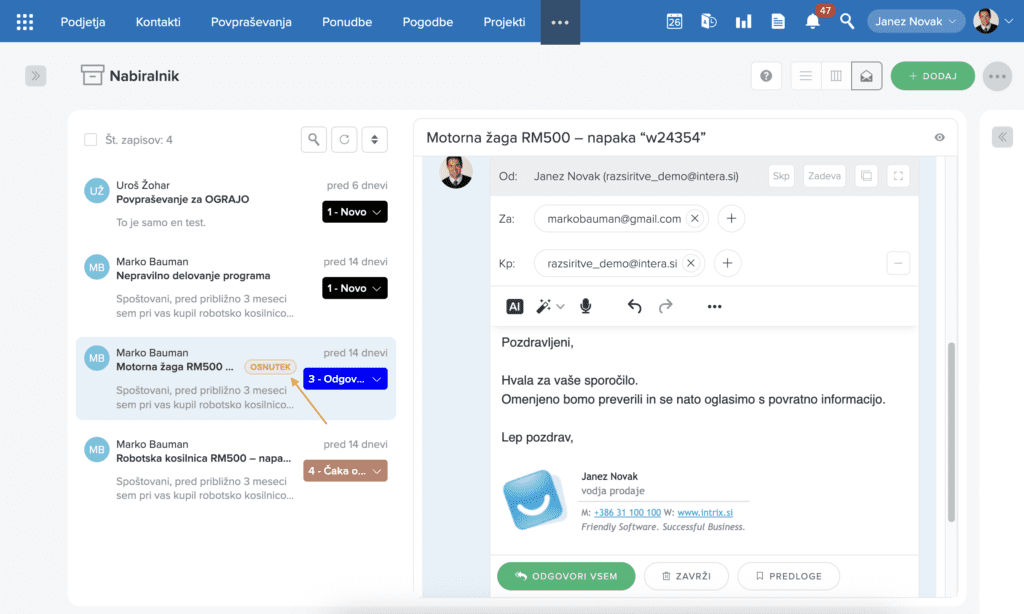The image size is (1024, 614).
Task: Refresh the inbox record list
Action: [344, 140]
